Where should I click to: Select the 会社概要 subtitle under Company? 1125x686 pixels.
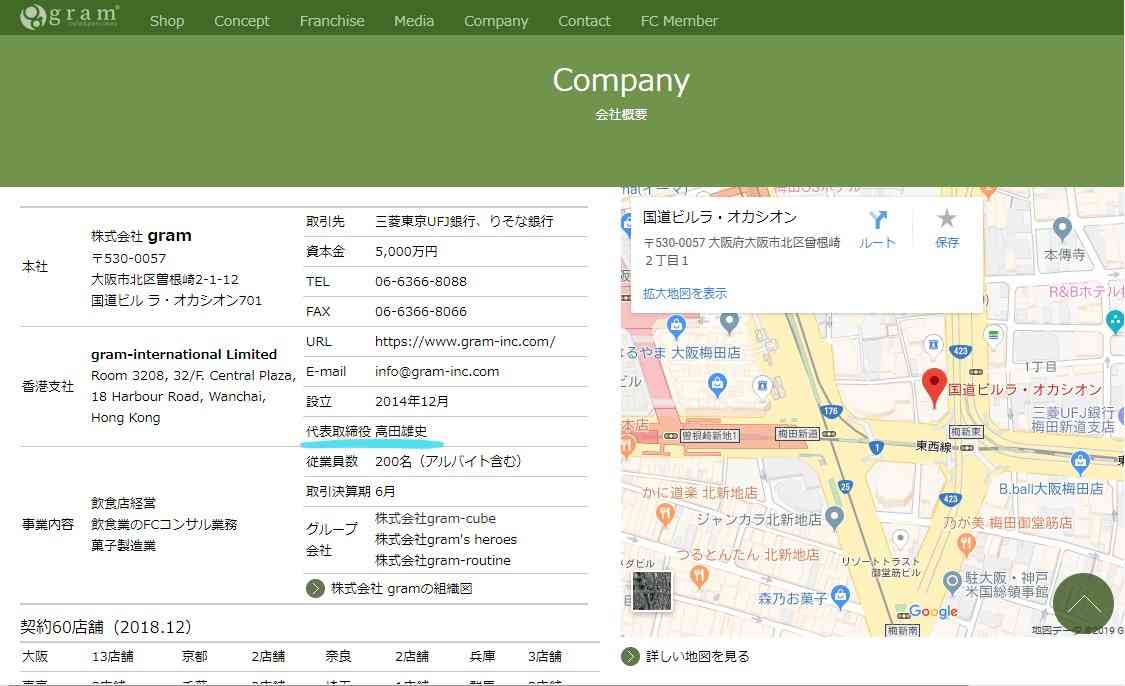coord(621,115)
